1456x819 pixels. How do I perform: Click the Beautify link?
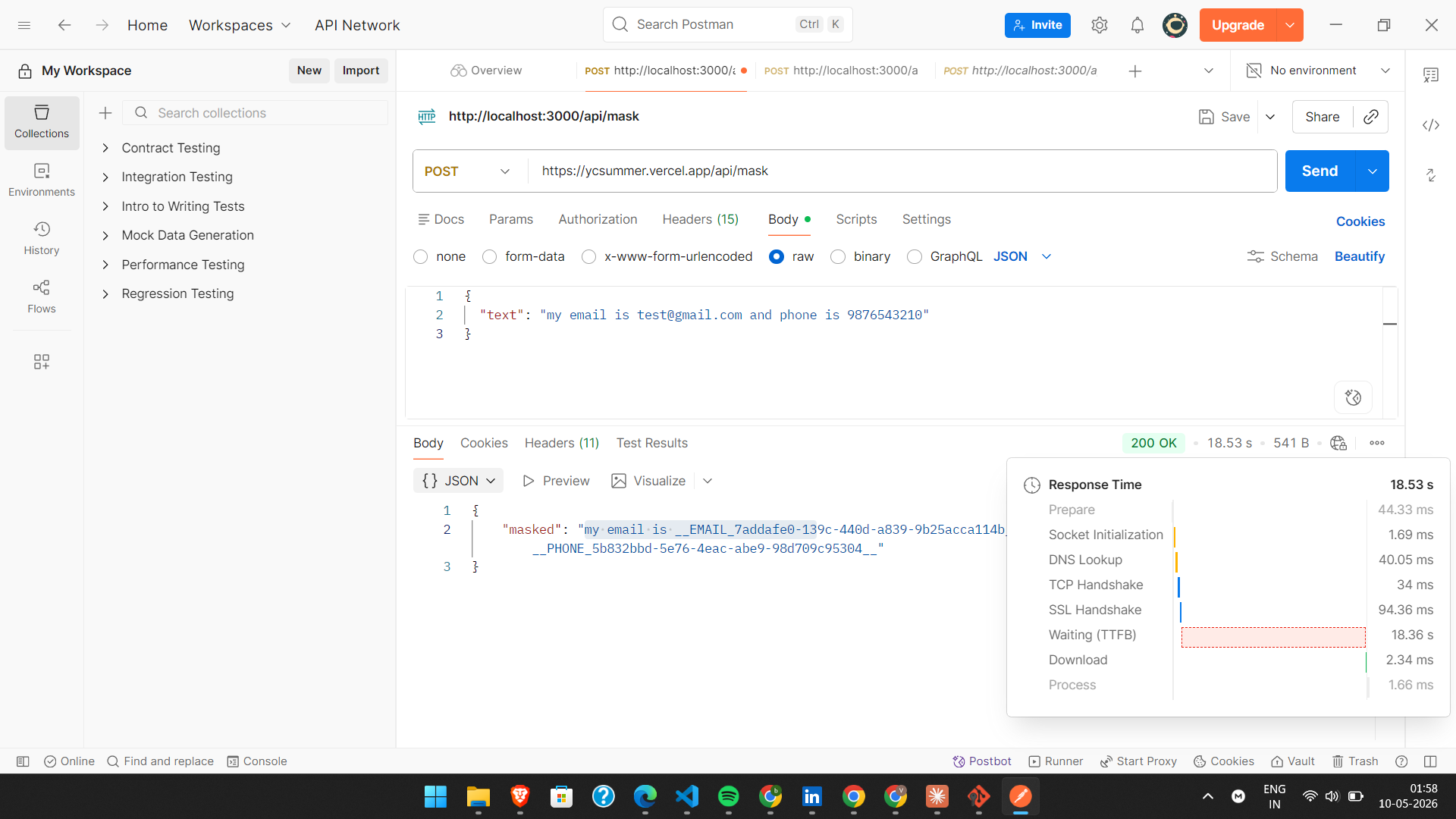[1359, 257]
